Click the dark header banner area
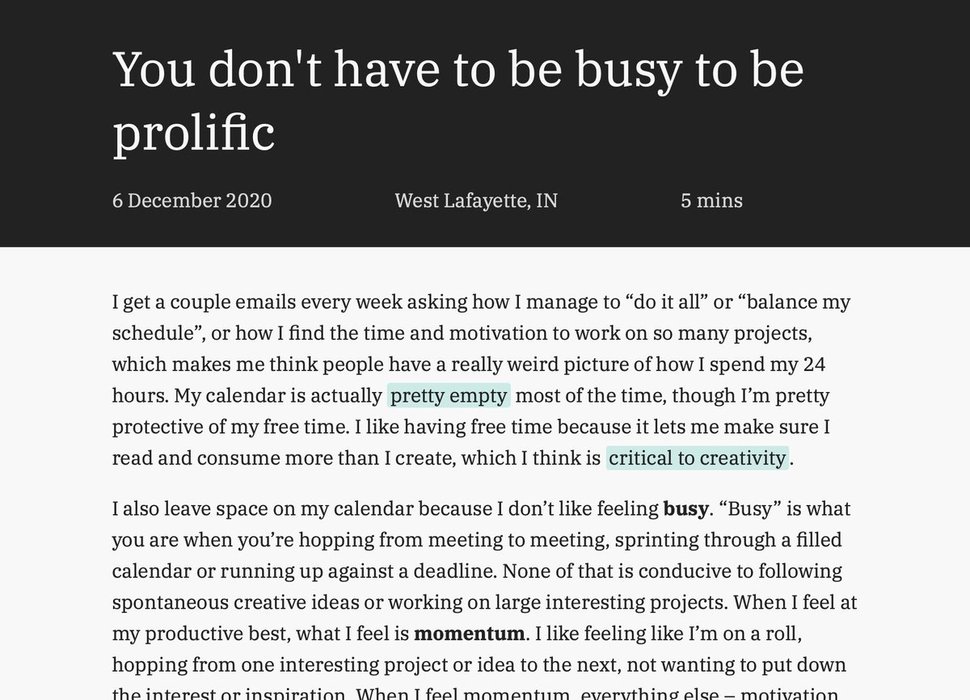The width and height of the screenshot is (970, 700). tap(485, 124)
